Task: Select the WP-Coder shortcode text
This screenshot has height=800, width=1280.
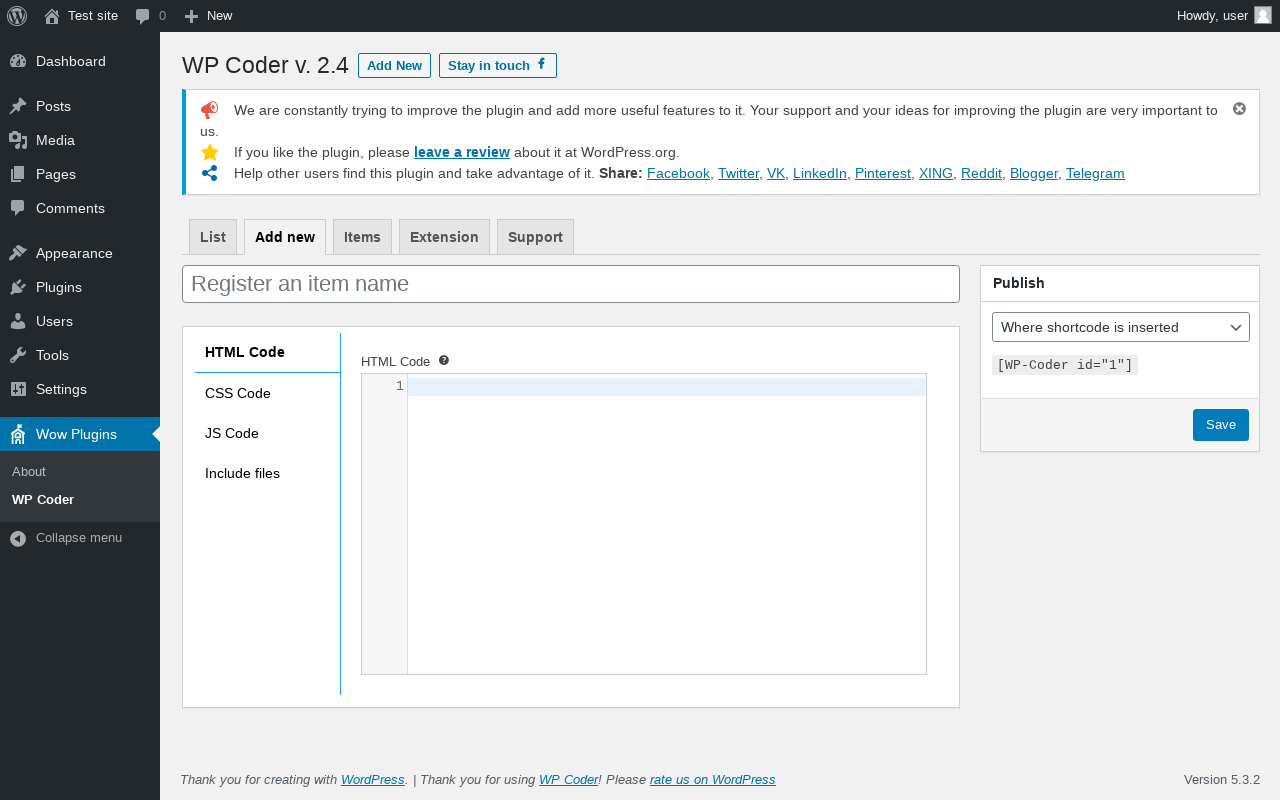Action: click(1065, 365)
